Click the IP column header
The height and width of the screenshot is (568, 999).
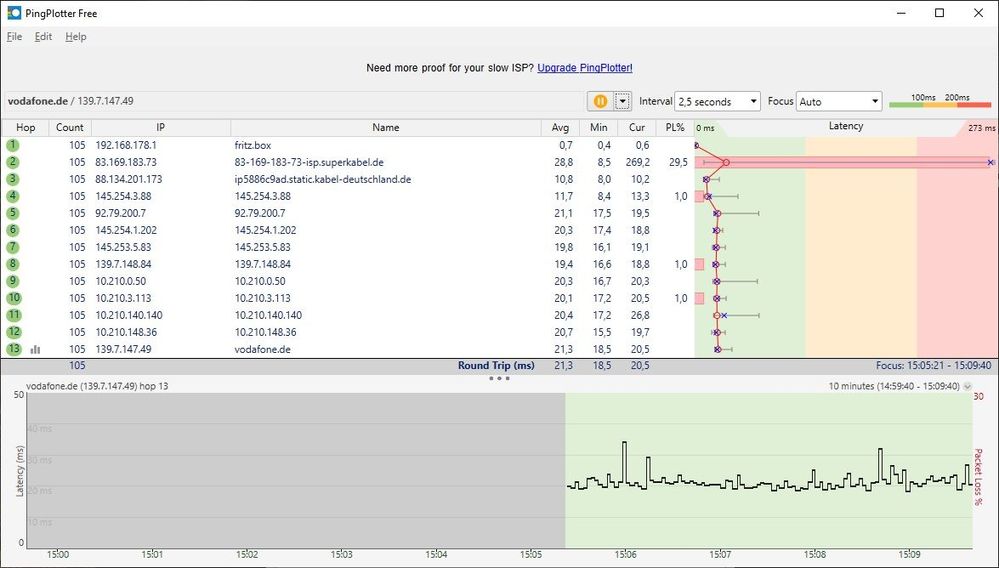tap(161, 127)
